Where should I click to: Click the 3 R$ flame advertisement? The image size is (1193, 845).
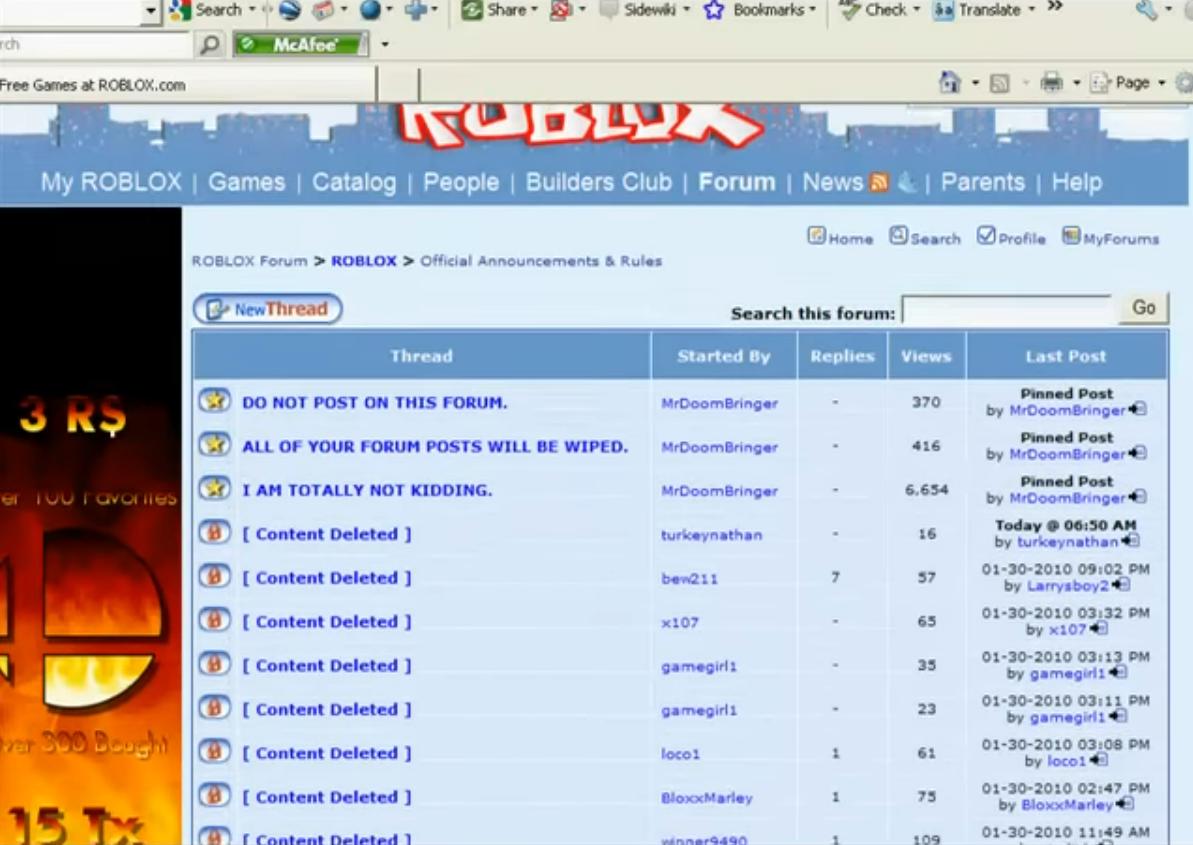click(x=91, y=526)
